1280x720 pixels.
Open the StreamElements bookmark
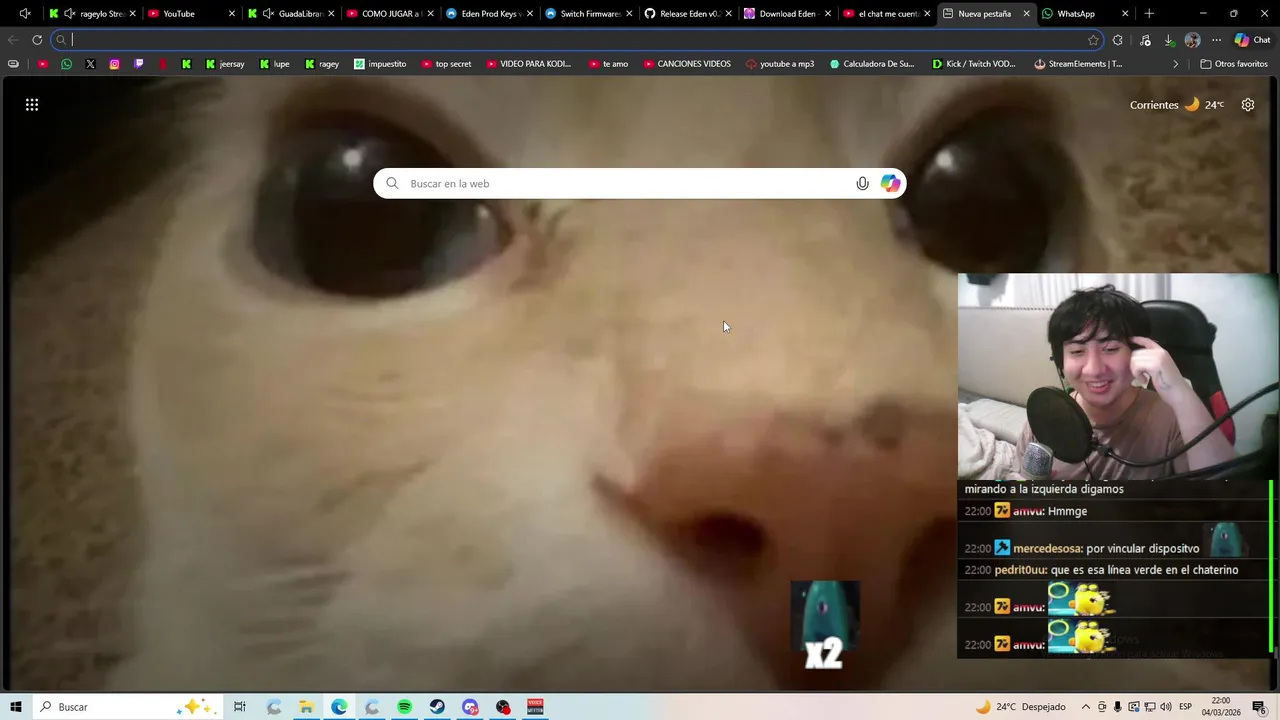(x=1078, y=64)
